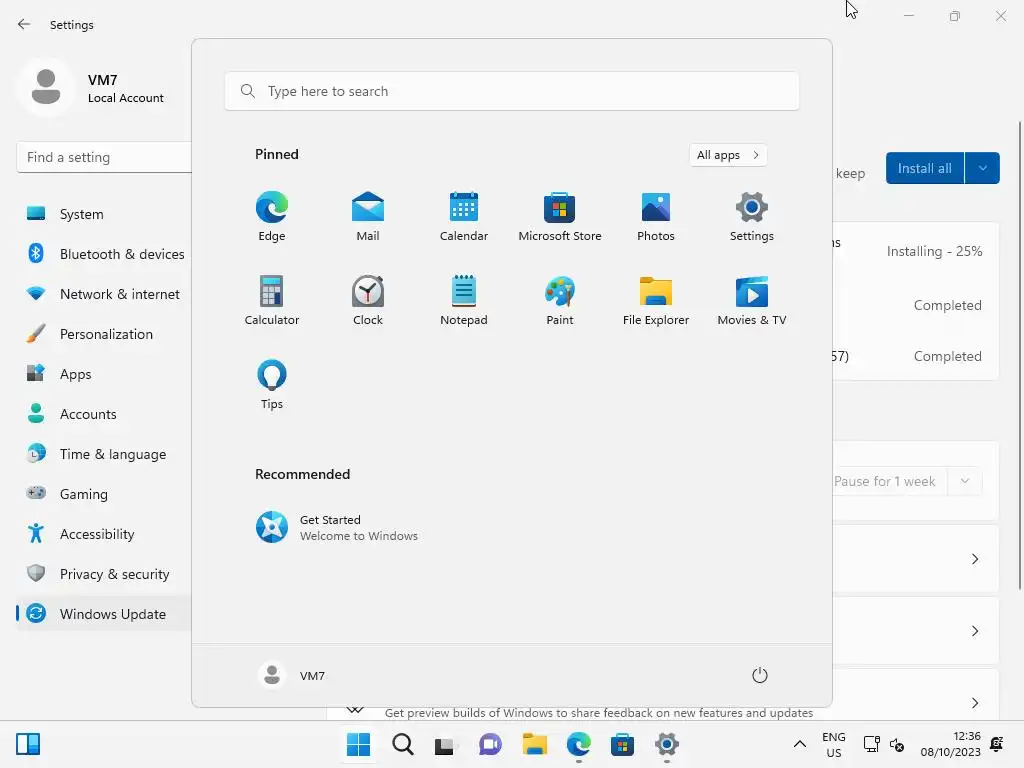Open the Paint app
This screenshot has width=1024, height=768.
click(x=560, y=300)
